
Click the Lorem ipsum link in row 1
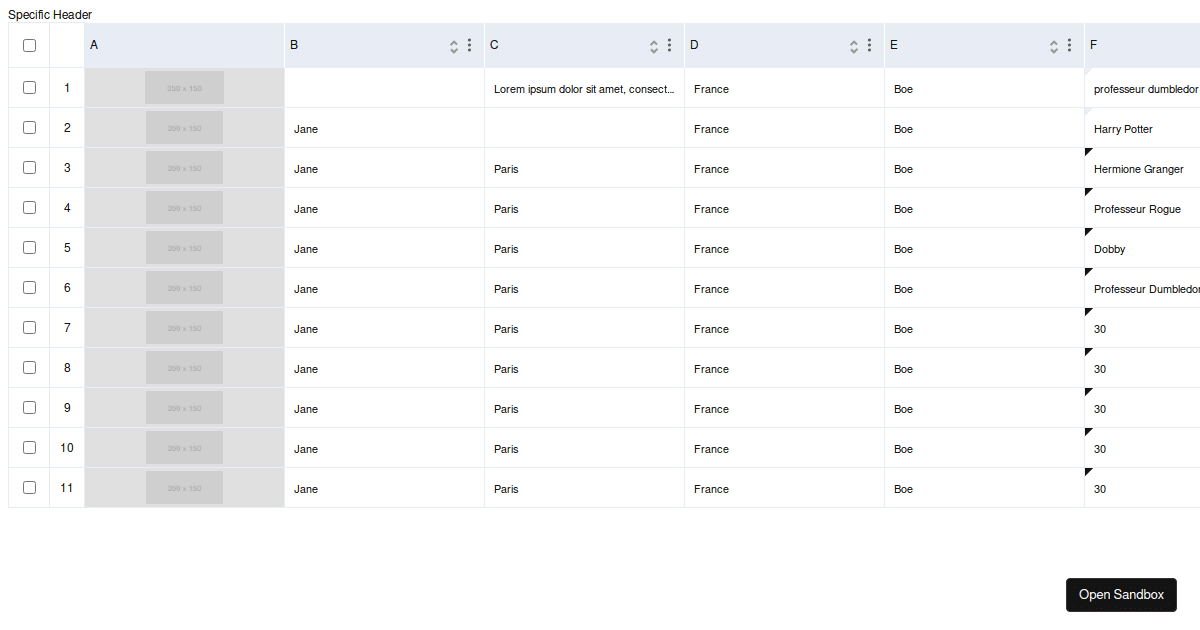(x=582, y=89)
